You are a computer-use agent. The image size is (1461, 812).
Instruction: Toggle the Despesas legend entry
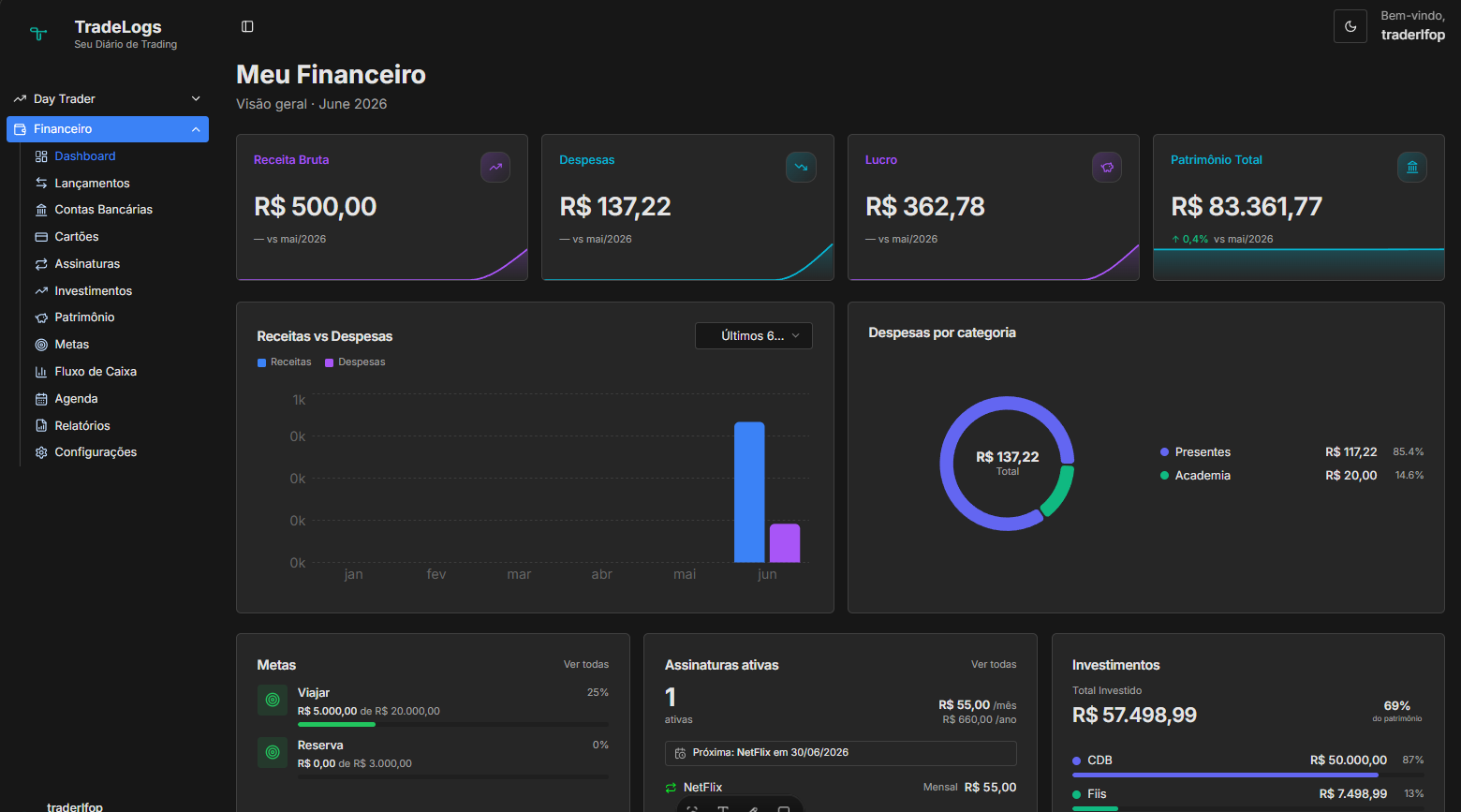tap(355, 362)
